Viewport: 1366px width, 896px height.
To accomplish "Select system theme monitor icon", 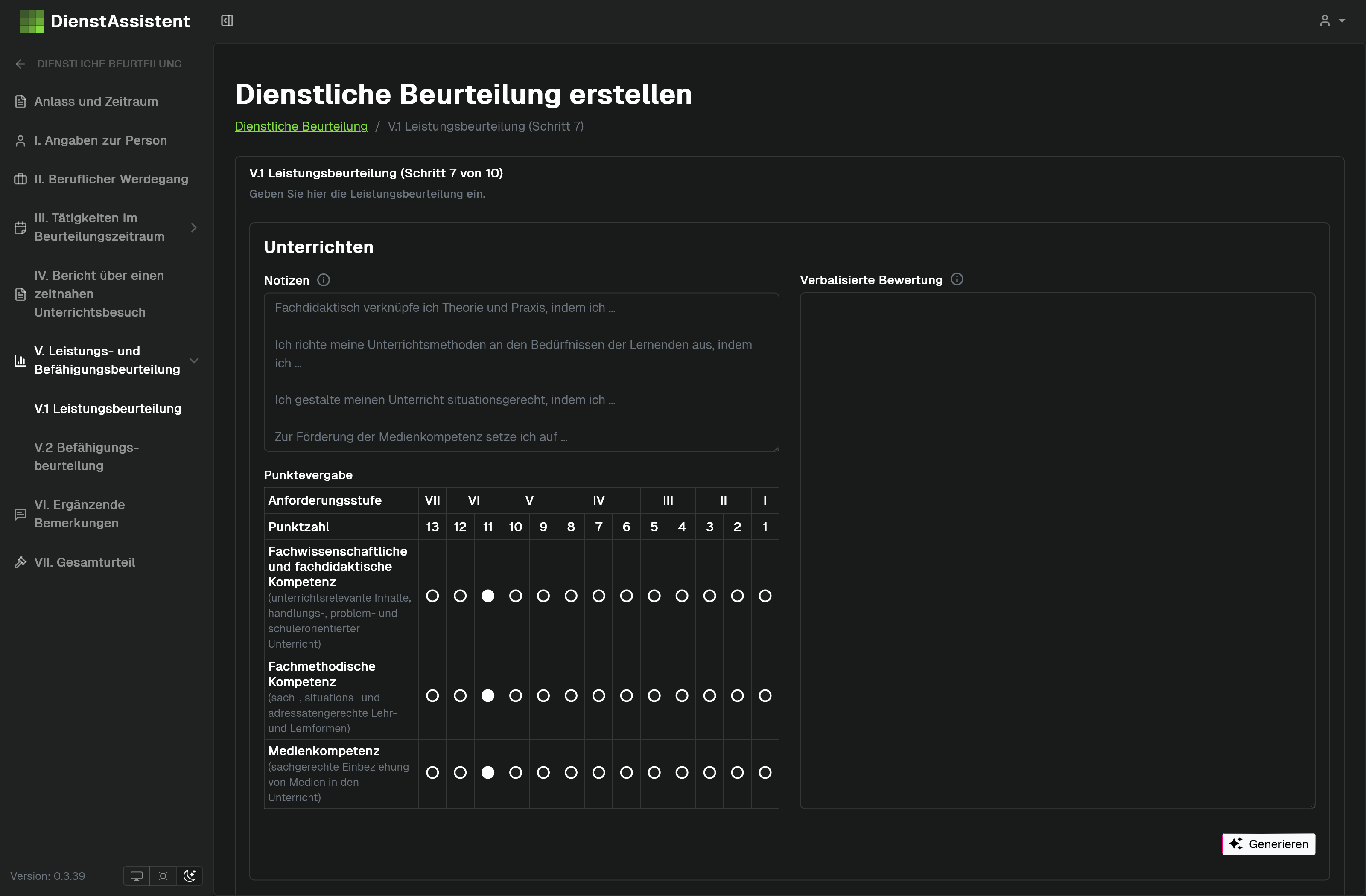I will click(x=137, y=876).
